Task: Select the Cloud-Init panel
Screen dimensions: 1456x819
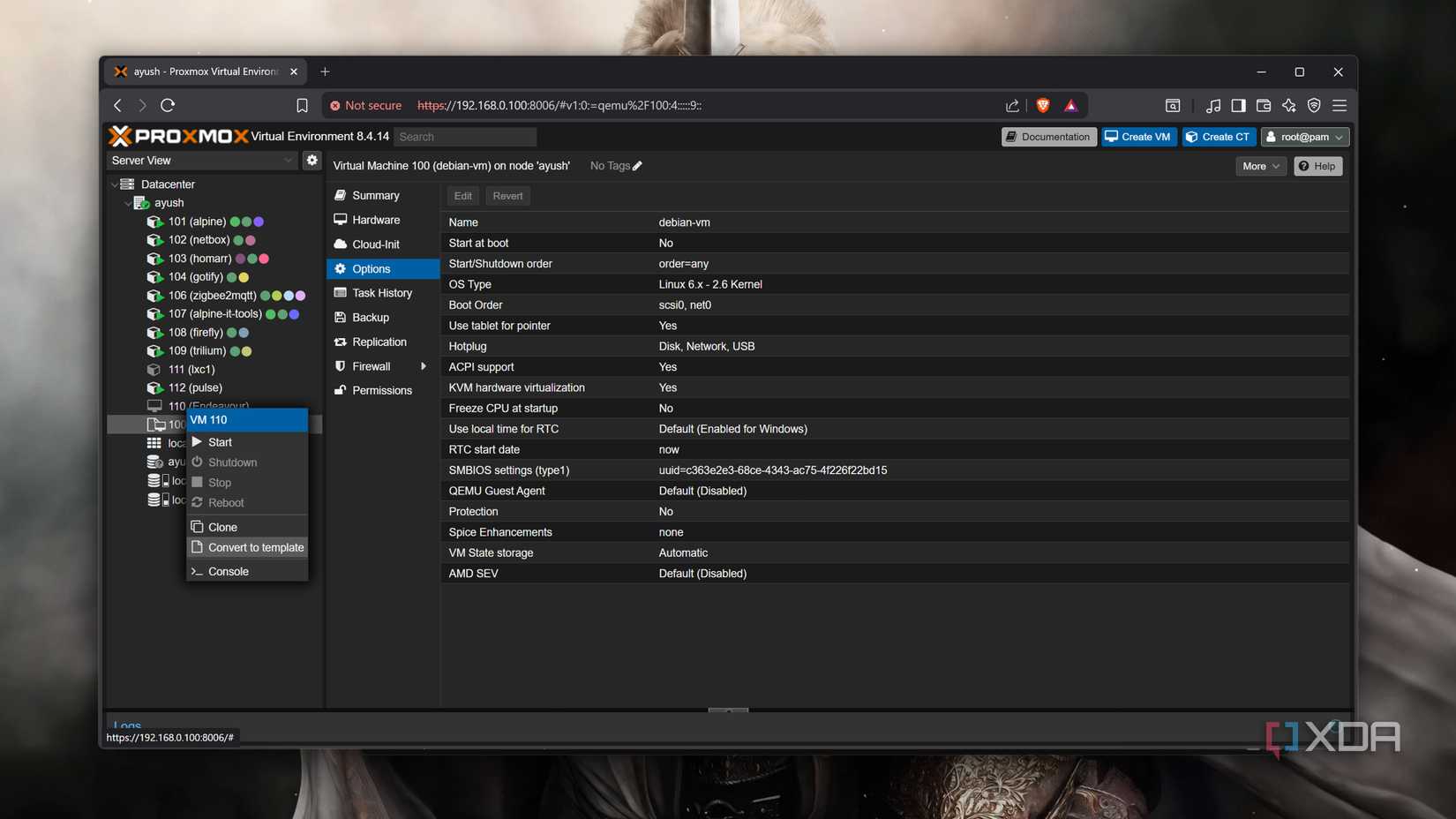Action: point(373,244)
